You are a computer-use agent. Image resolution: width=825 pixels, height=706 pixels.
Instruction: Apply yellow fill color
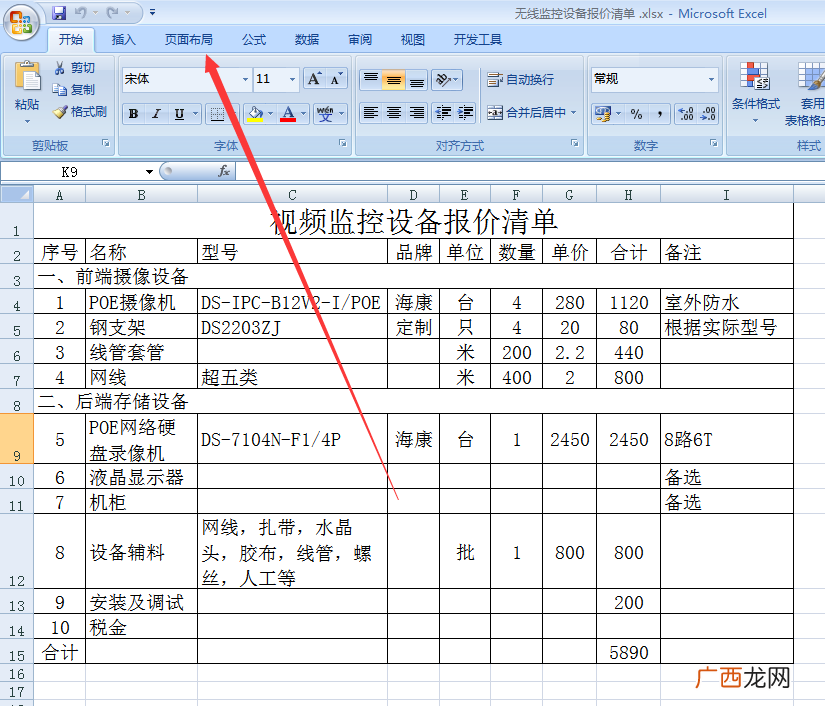coord(255,114)
